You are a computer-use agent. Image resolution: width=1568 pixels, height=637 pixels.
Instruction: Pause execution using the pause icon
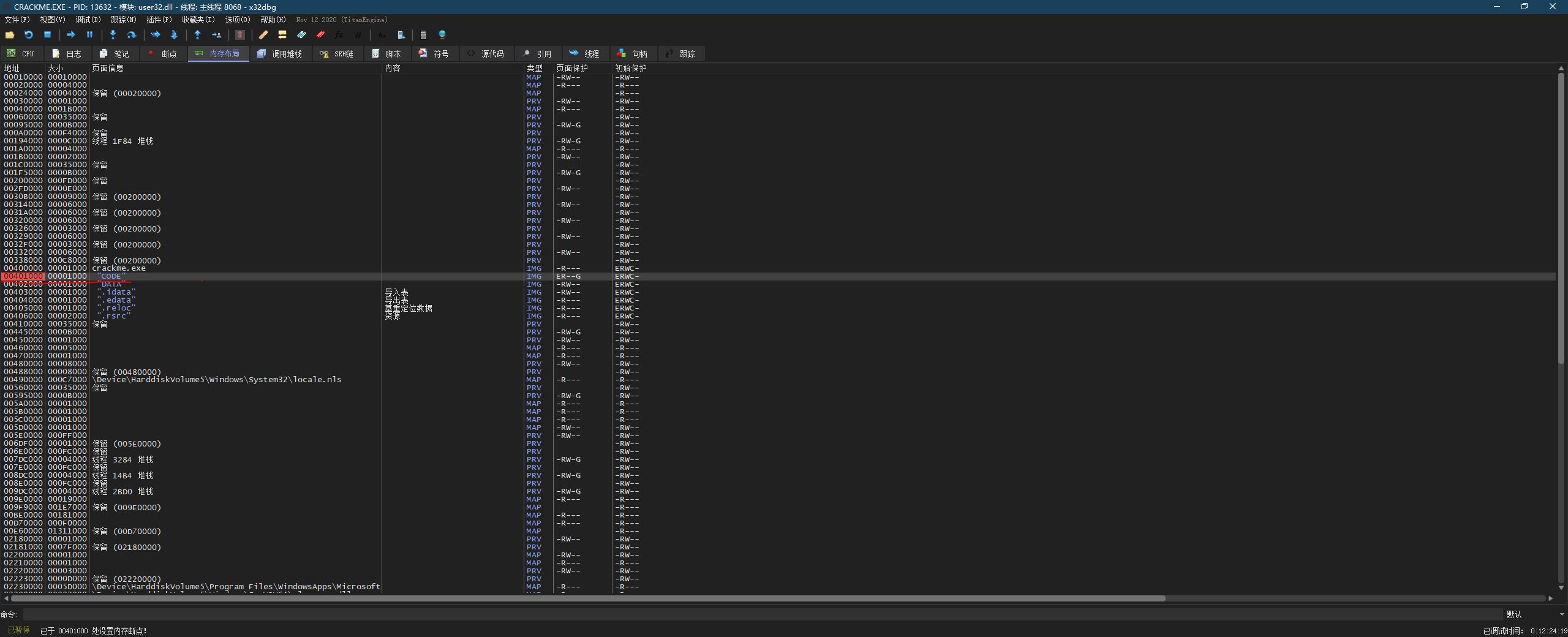[x=89, y=35]
